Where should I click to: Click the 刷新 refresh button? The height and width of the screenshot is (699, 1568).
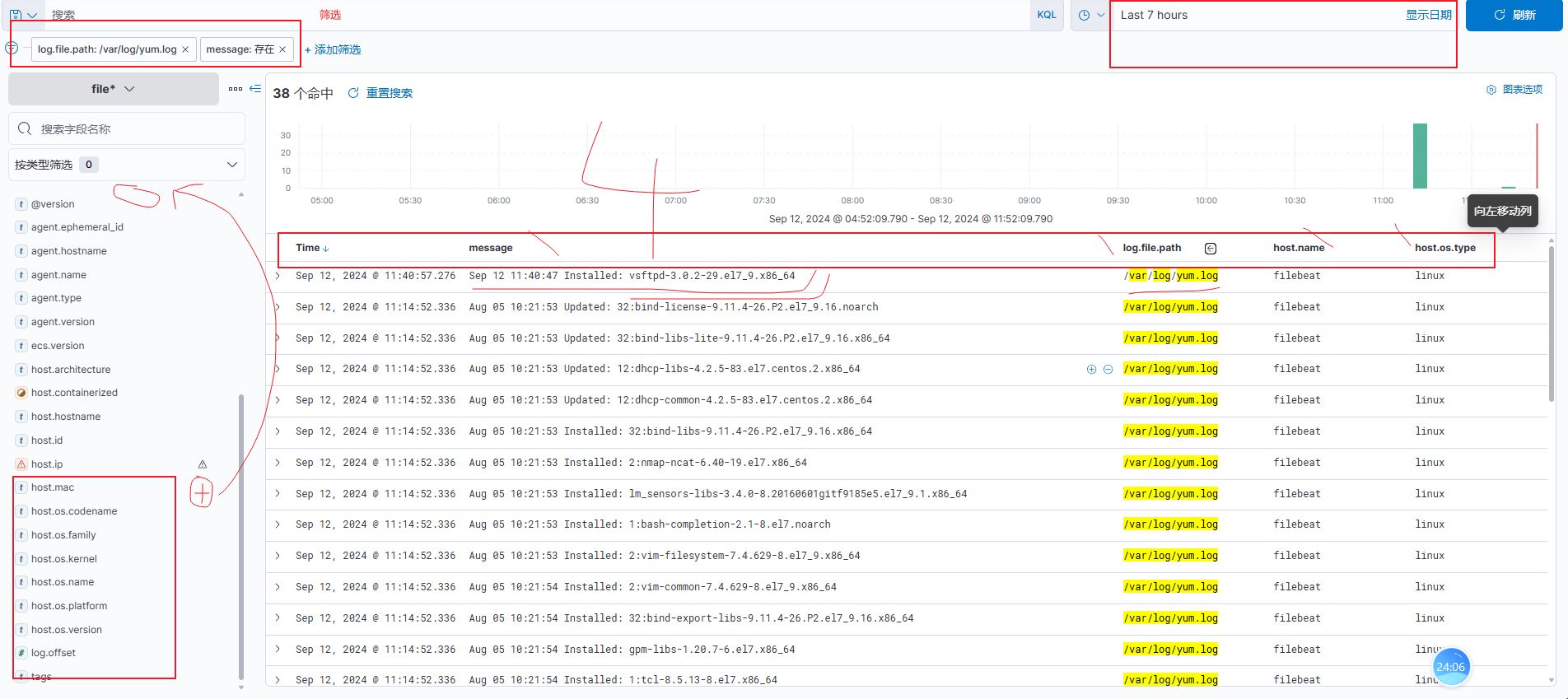(x=1514, y=15)
